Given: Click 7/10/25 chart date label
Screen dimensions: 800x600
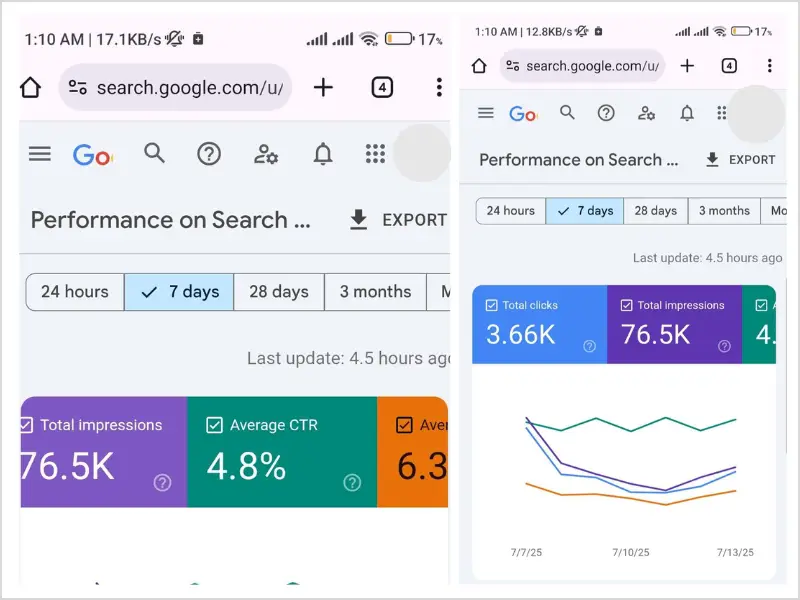Looking at the screenshot, I should (631, 552).
